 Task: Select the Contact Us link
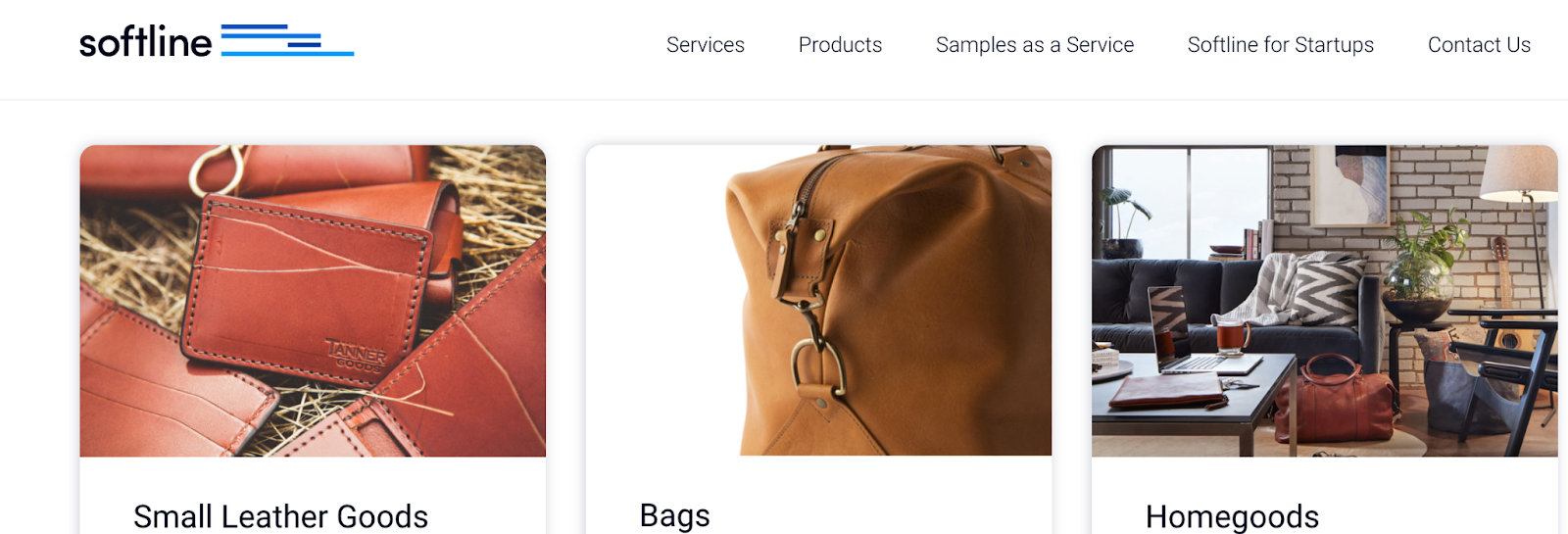coord(1479,45)
